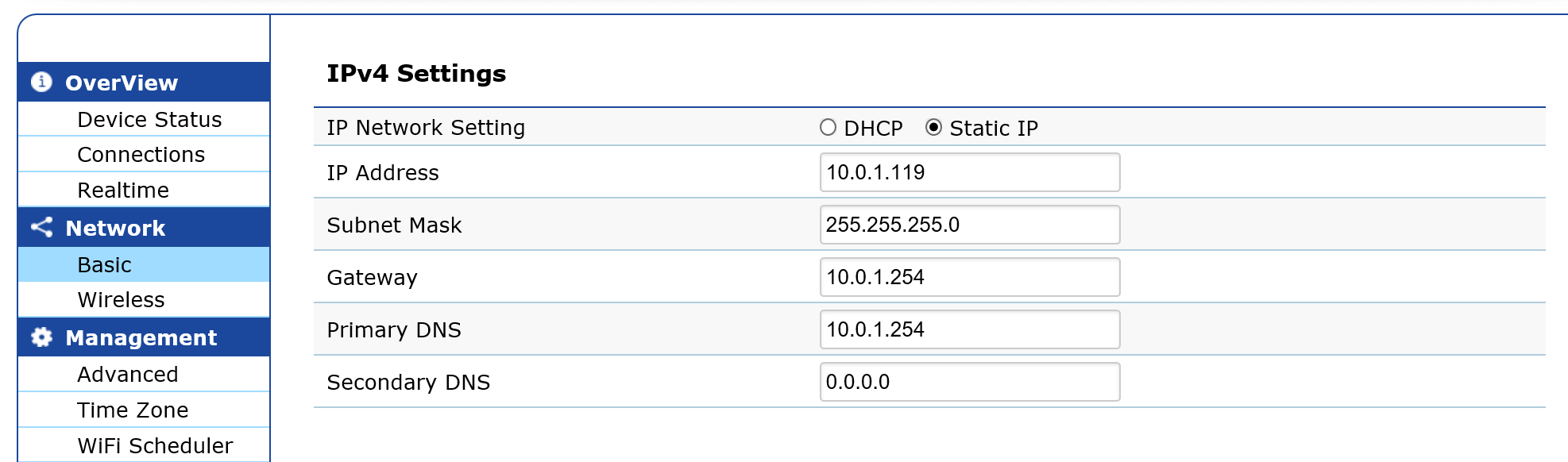This screenshot has height=462, width=1568.
Task: Click the IP Address input field
Action: click(x=970, y=172)
